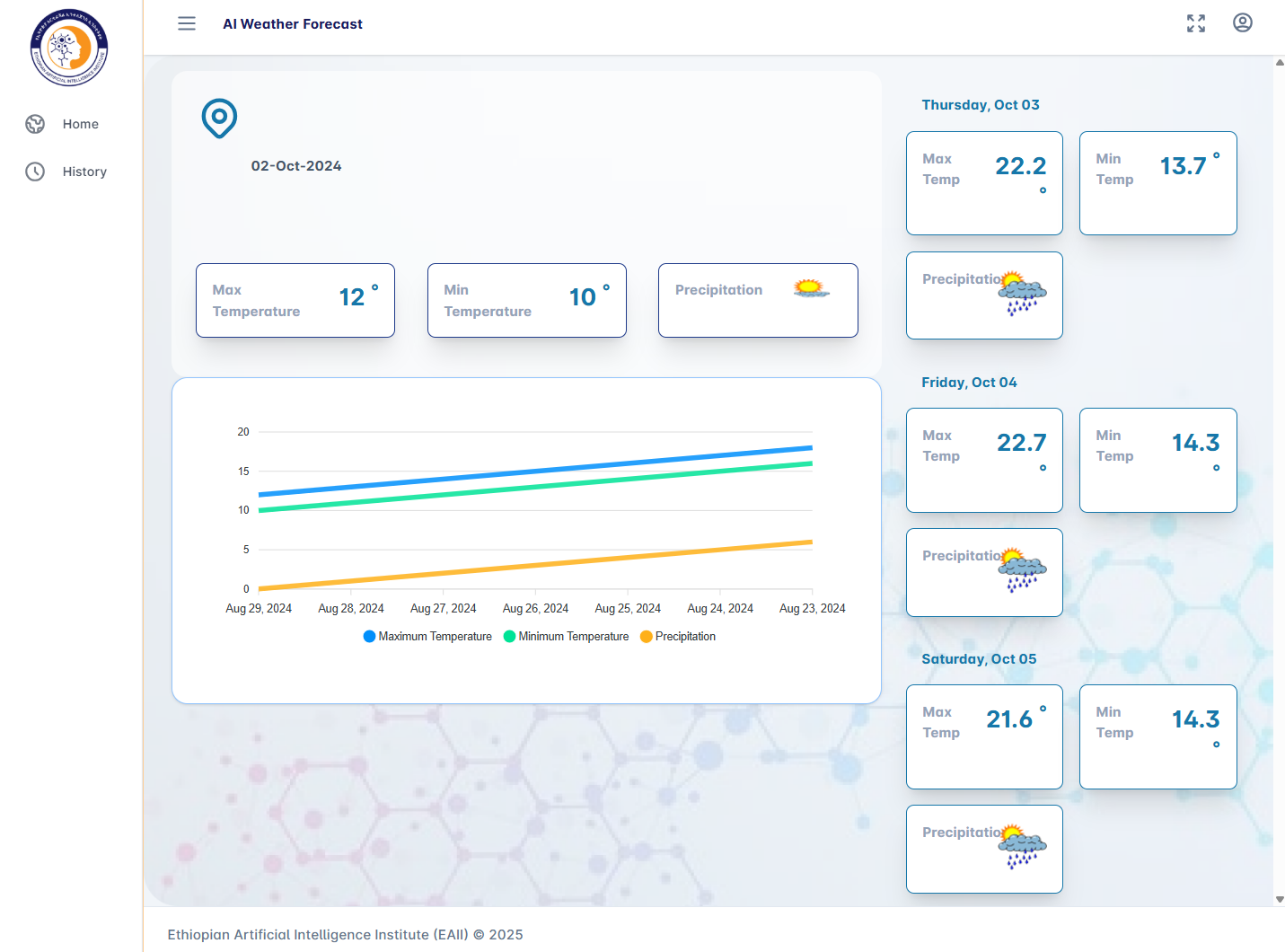Click the scrollbar up arrow
1285x952 pixels.
(x=1279, y=63)
